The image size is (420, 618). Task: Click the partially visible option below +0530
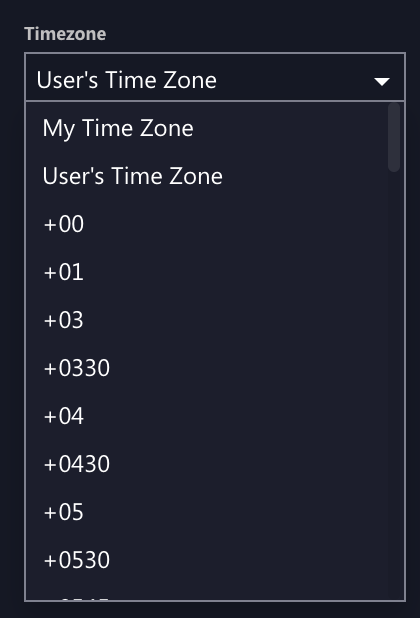[x=206, y=593]
